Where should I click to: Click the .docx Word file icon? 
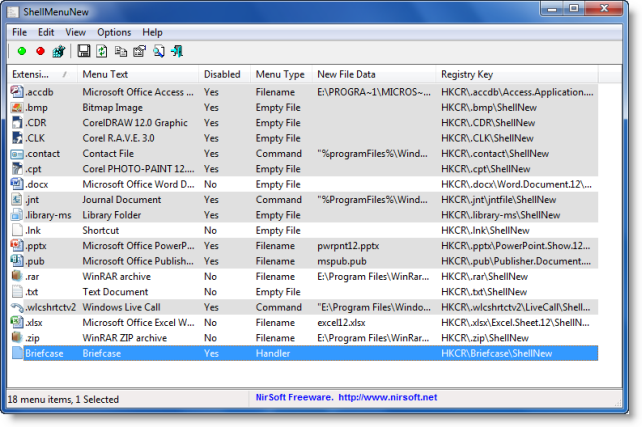[17, 184]
